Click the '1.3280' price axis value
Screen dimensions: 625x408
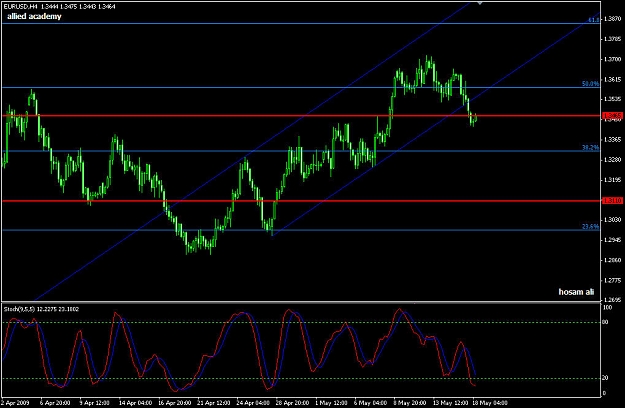(612, 160)
